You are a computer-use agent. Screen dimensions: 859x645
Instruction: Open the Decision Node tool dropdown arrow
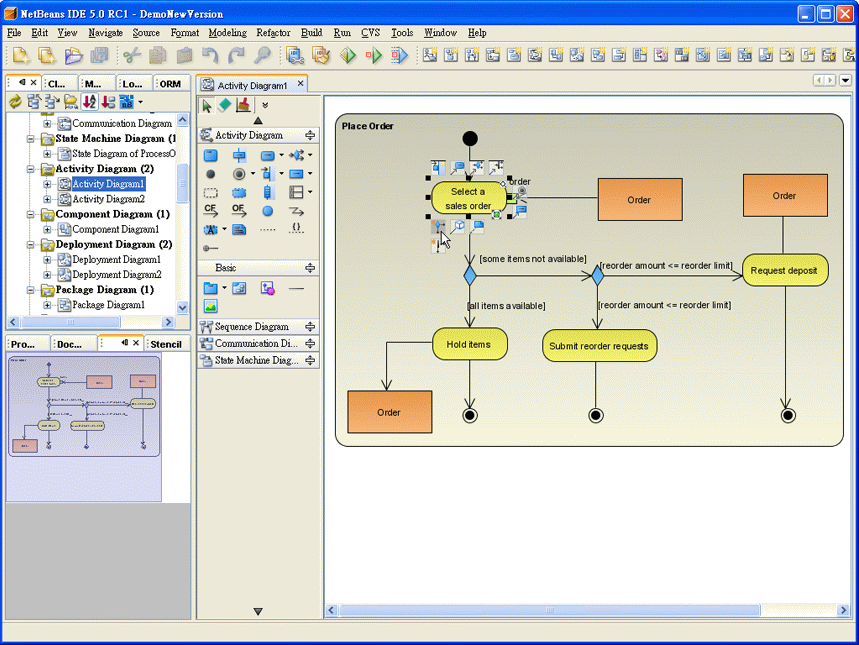point(310,155)
